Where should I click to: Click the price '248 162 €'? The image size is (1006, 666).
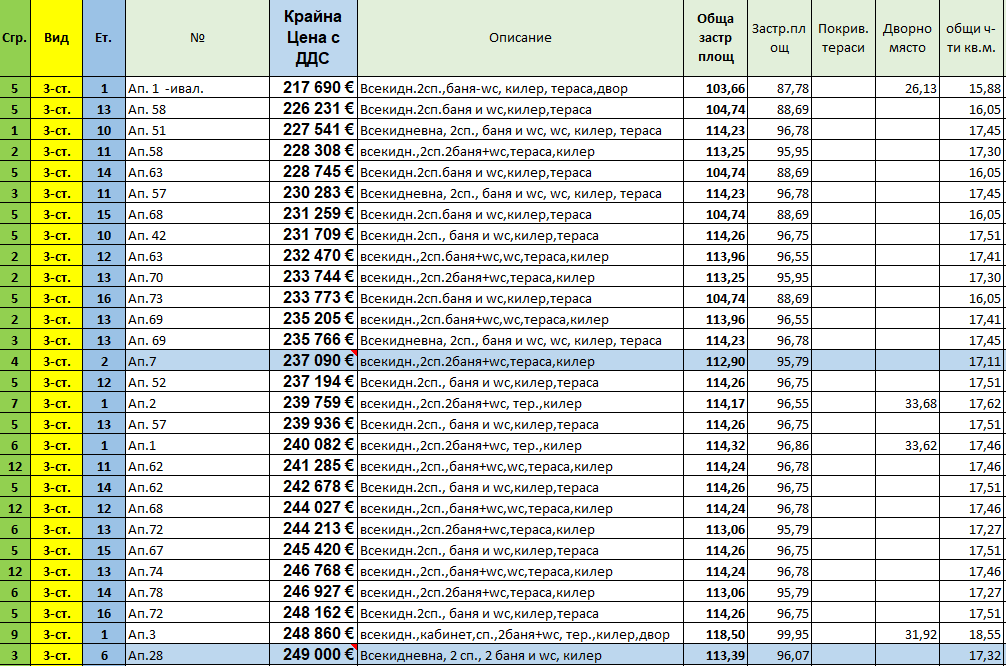pos(313,613)
